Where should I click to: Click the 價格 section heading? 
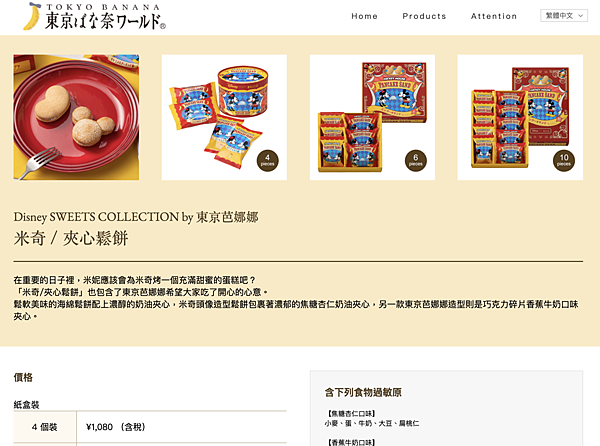[23, 378]
